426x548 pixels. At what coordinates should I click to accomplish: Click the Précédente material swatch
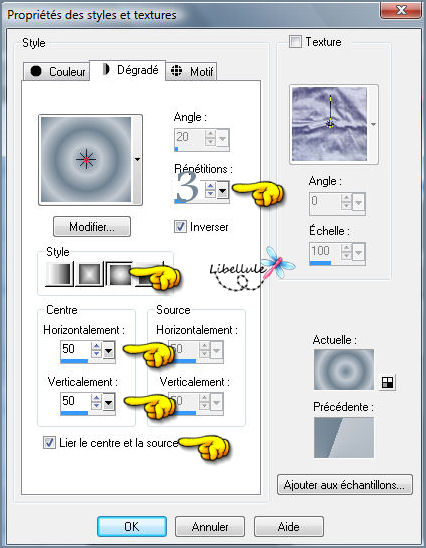point(344,437)
